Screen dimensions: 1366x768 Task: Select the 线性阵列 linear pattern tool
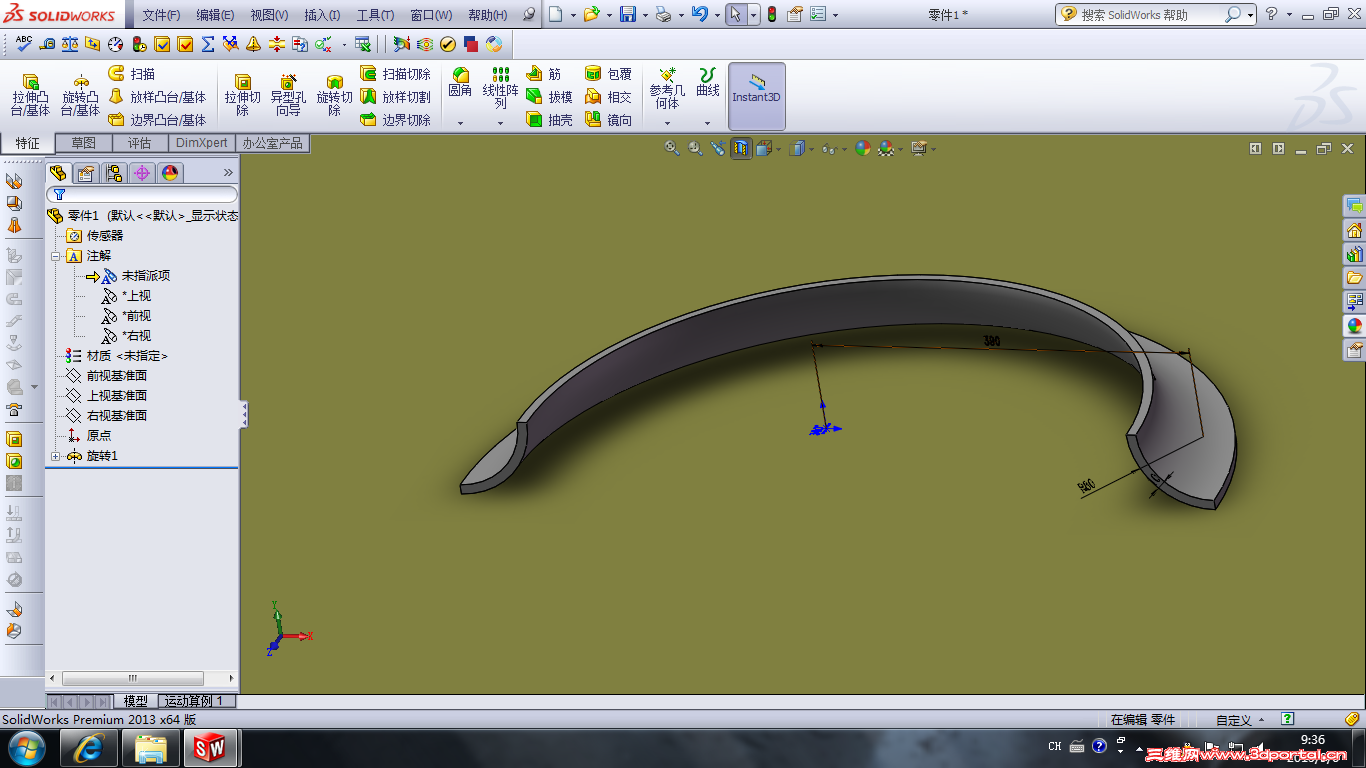500,88
